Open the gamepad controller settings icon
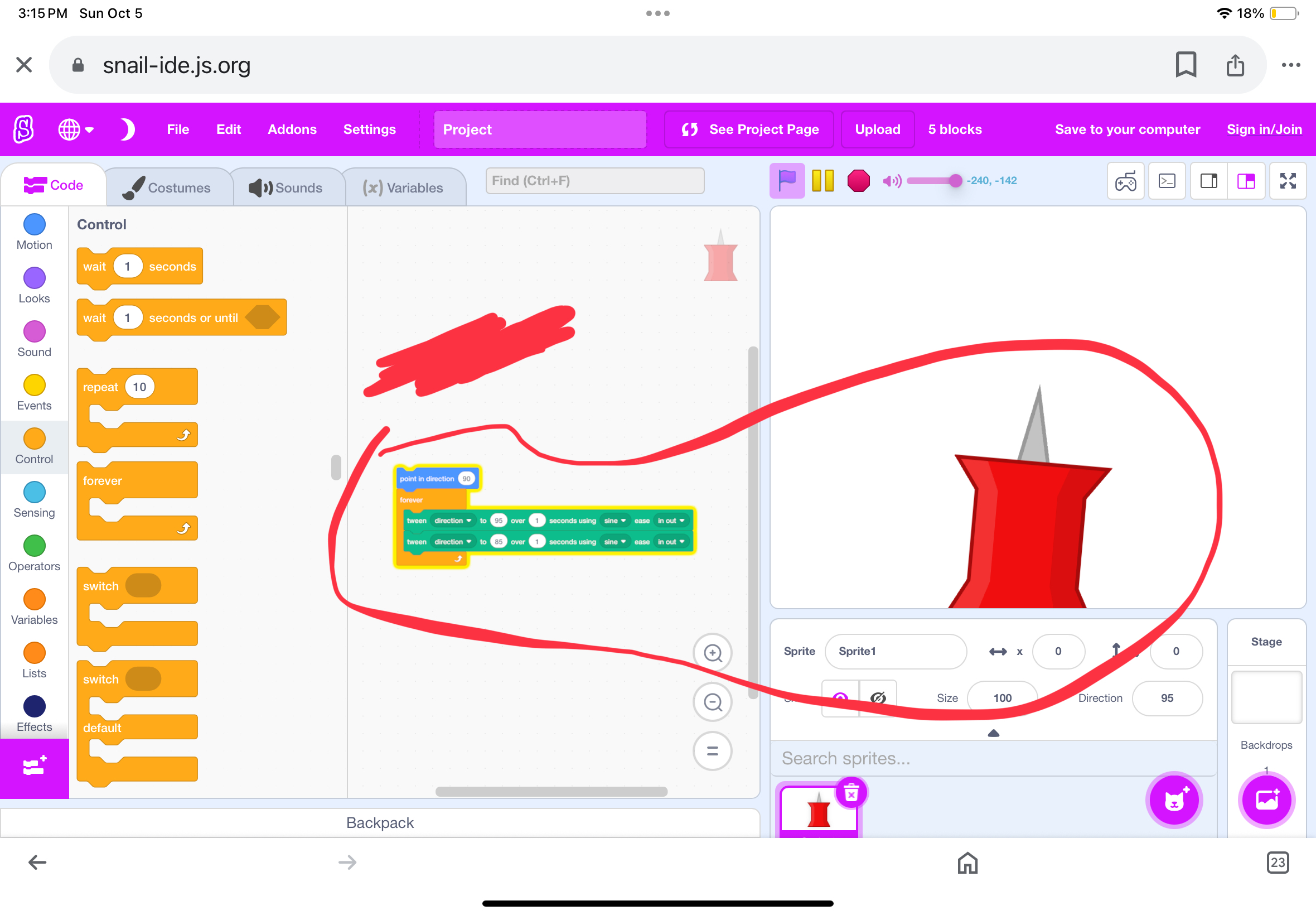The width and height of the screenshot is (1316, 915). click(1125, 181)
